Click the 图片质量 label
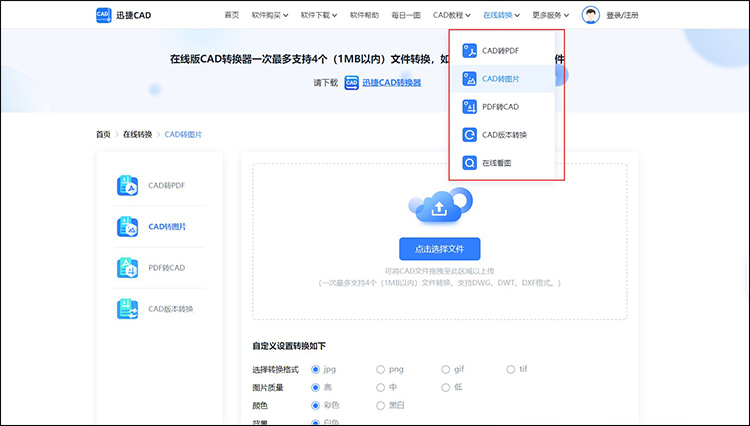Image resolution: width=750 pixels, height=426 pixels. [x=267, y=388]
